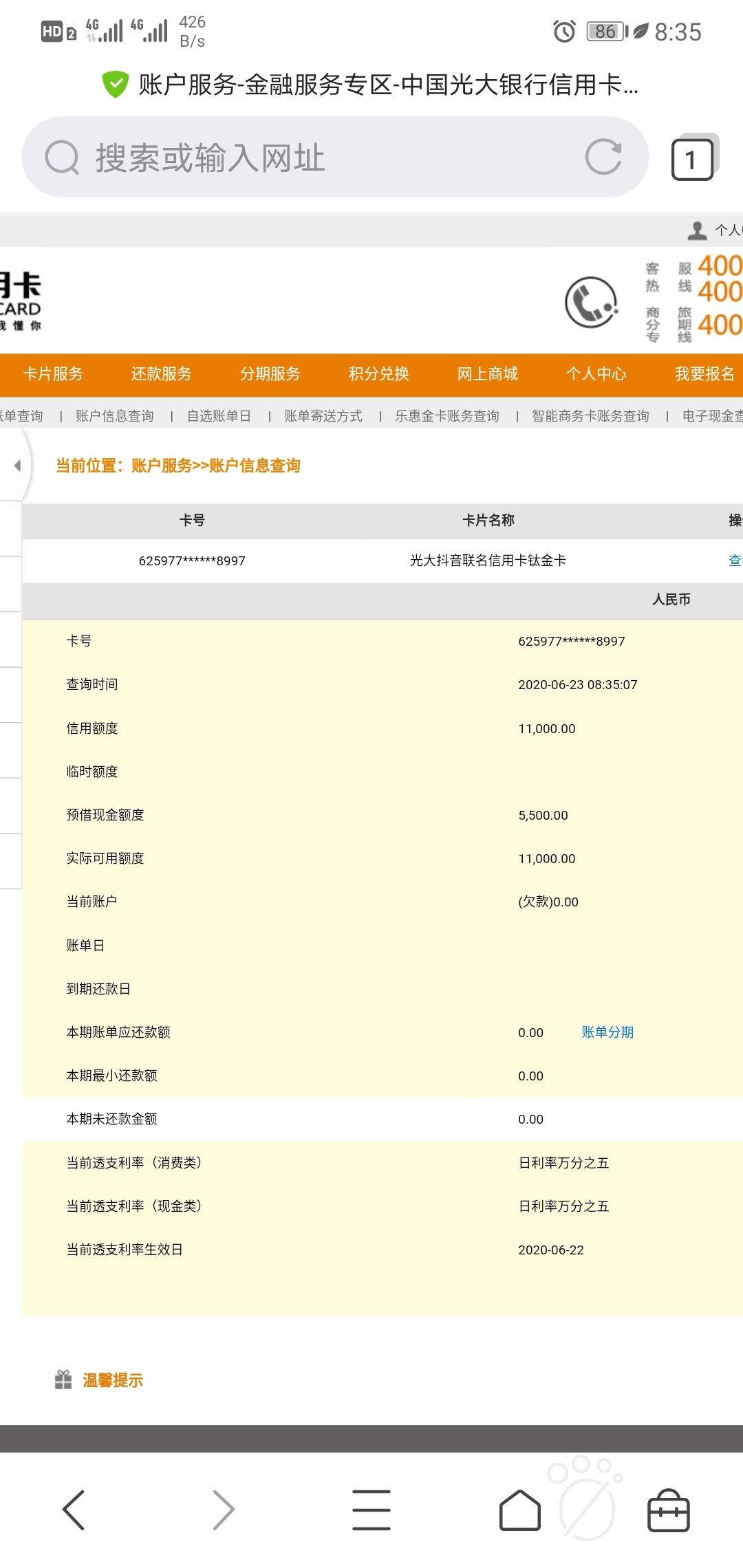743x1568 pixels.
Task: Tap the 本期账单应还款额 label
Action: coord(118,1032)
